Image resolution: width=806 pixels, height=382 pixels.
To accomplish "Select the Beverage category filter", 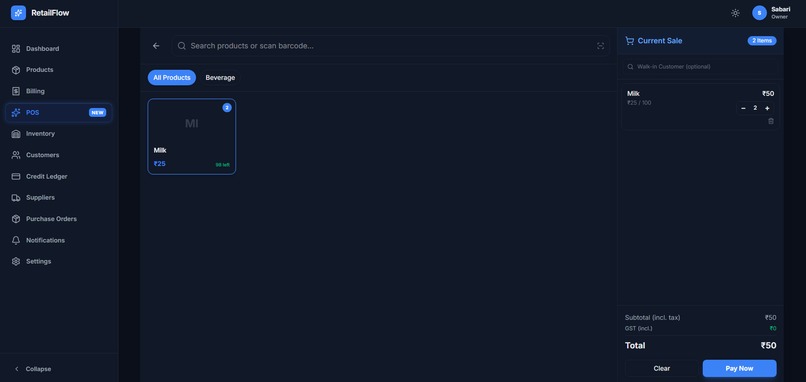I will pos(220,78).
